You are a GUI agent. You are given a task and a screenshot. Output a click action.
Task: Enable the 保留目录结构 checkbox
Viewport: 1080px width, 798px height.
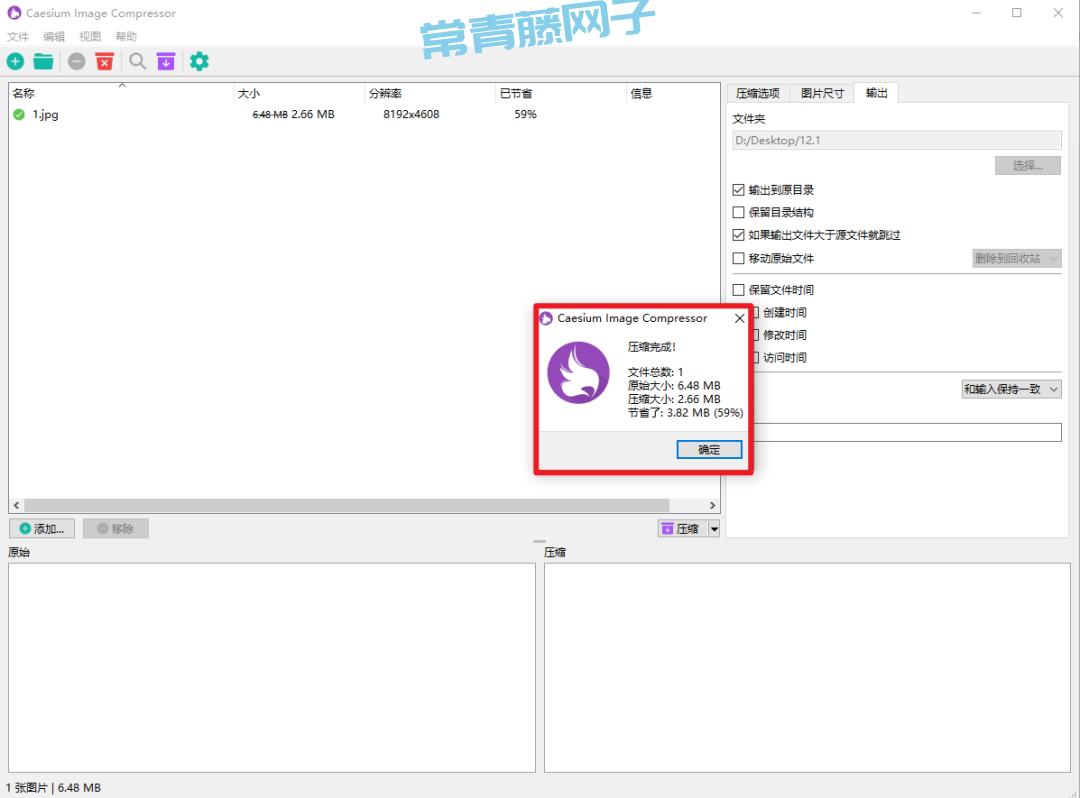point(739,212)
